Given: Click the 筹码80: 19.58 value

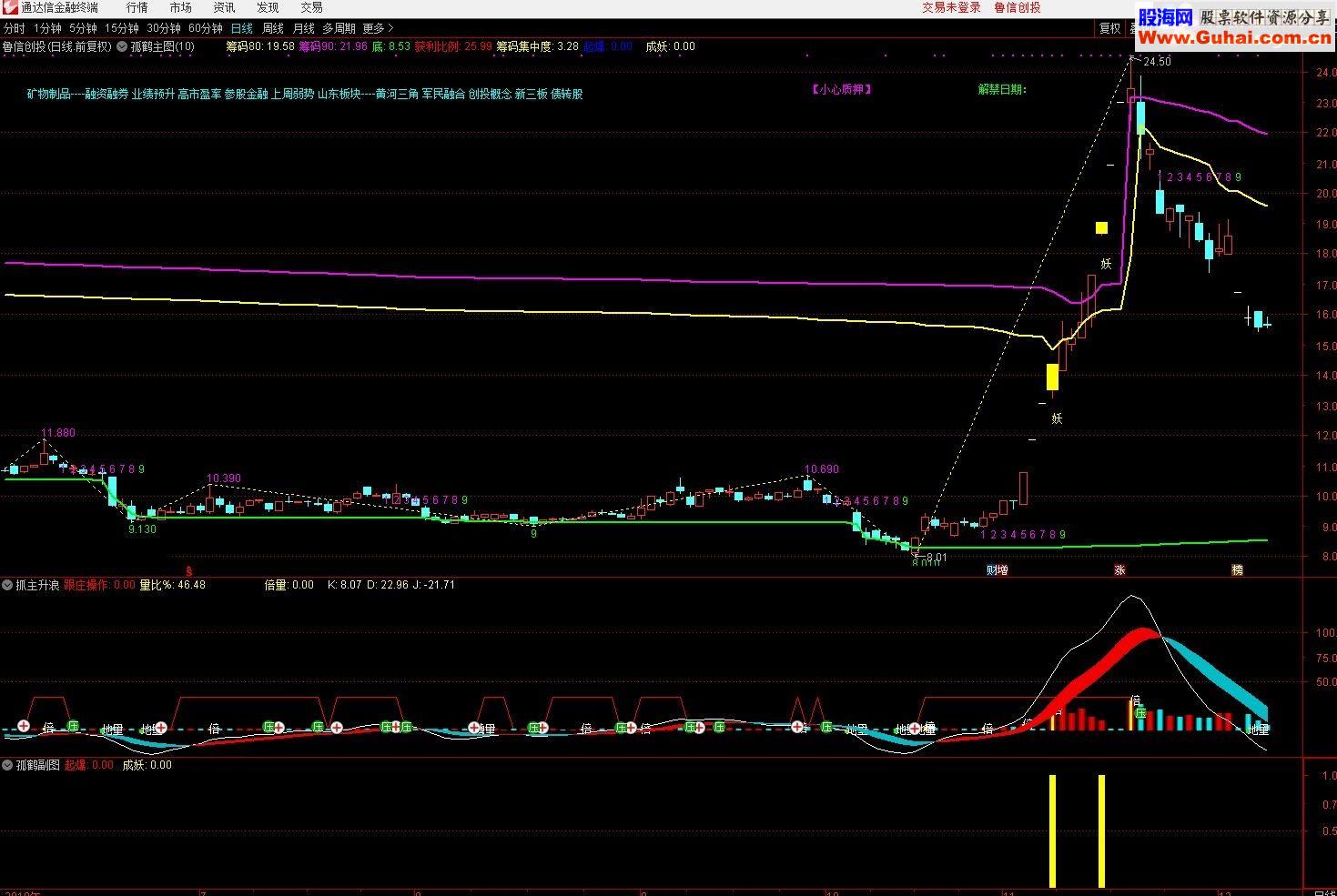Looking at the screenshot, I should pos(259,46).
